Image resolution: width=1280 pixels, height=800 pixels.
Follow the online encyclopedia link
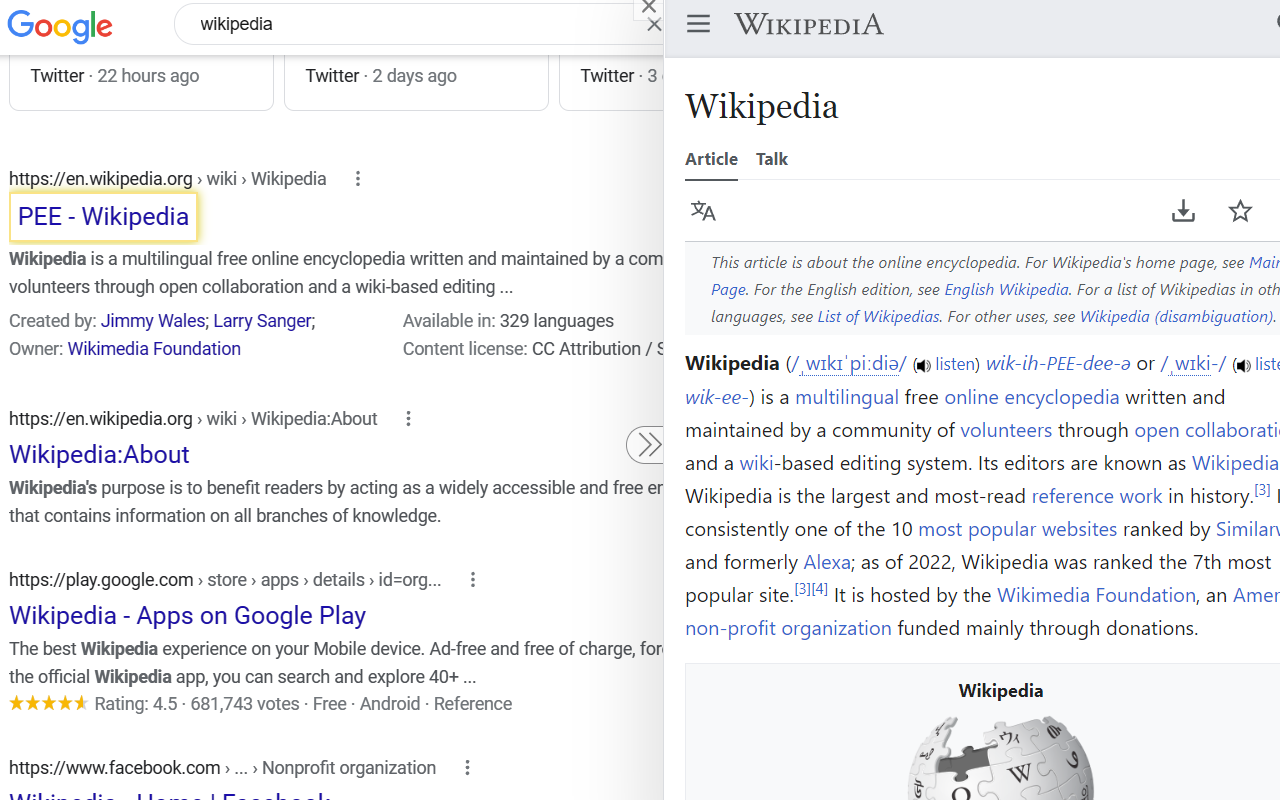tap(1032, 397)
